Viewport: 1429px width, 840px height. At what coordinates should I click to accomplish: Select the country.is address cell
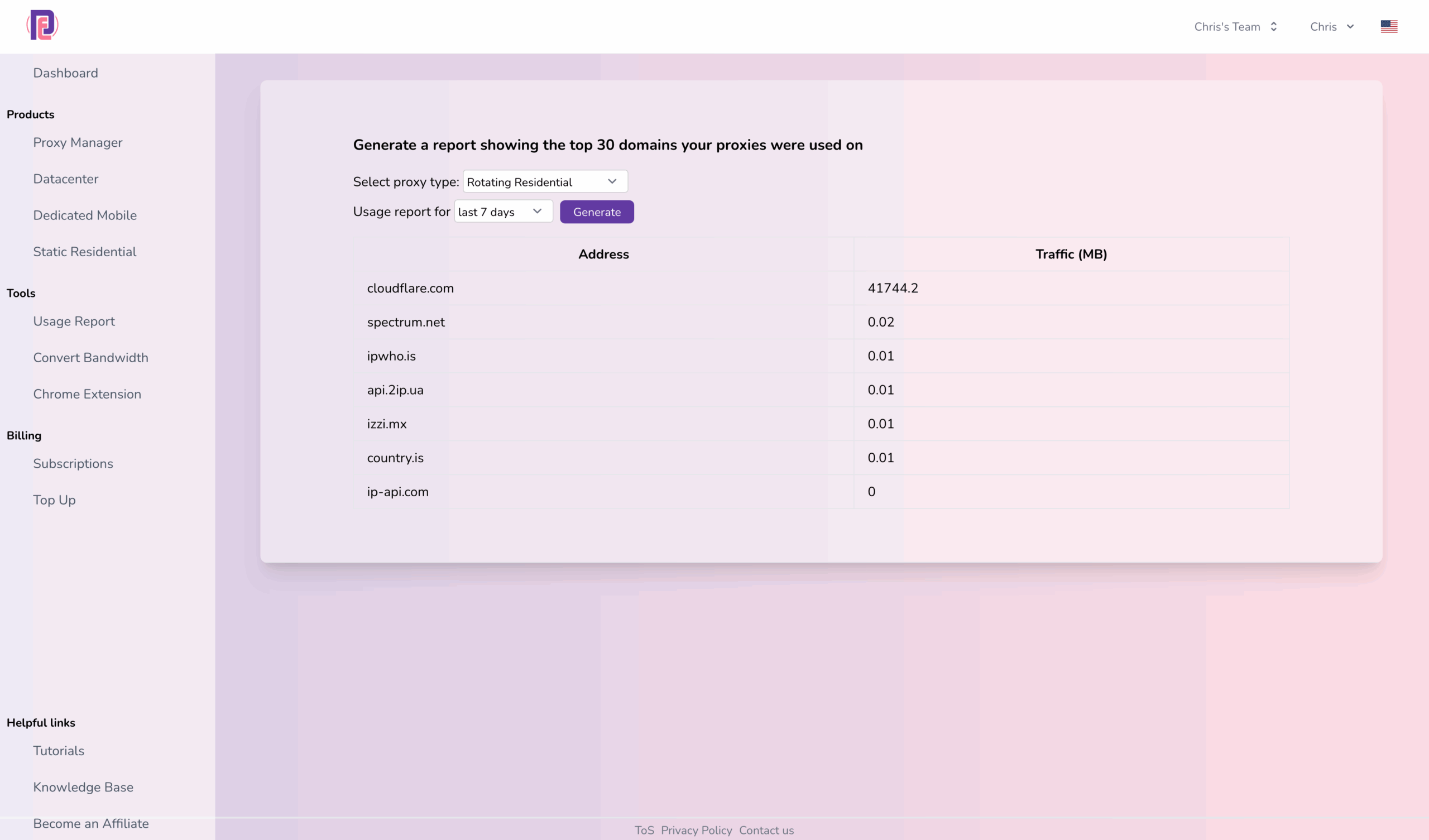(x=603, y=458)
